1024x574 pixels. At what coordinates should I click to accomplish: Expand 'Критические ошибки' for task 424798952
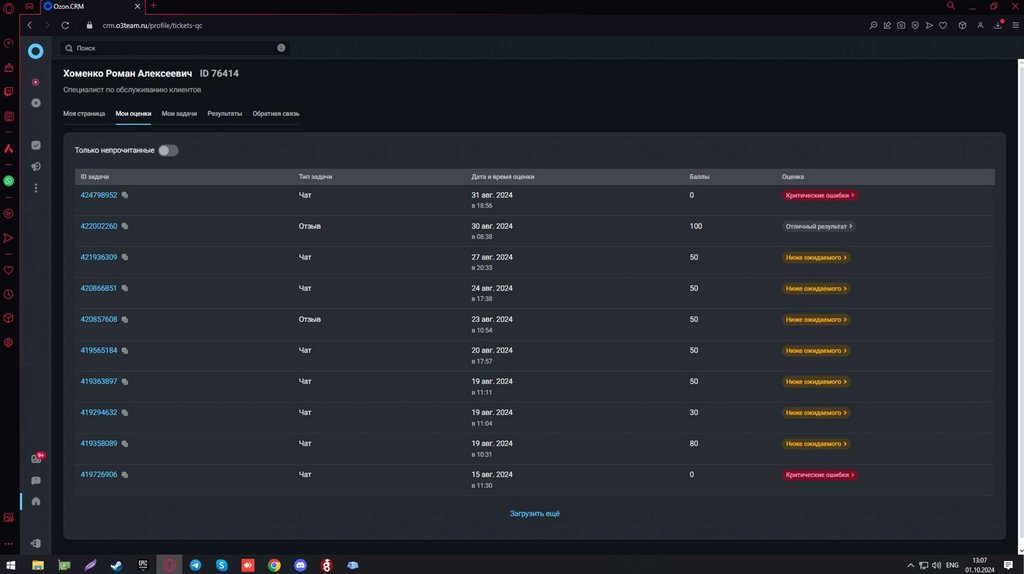(x=819, y=195)
